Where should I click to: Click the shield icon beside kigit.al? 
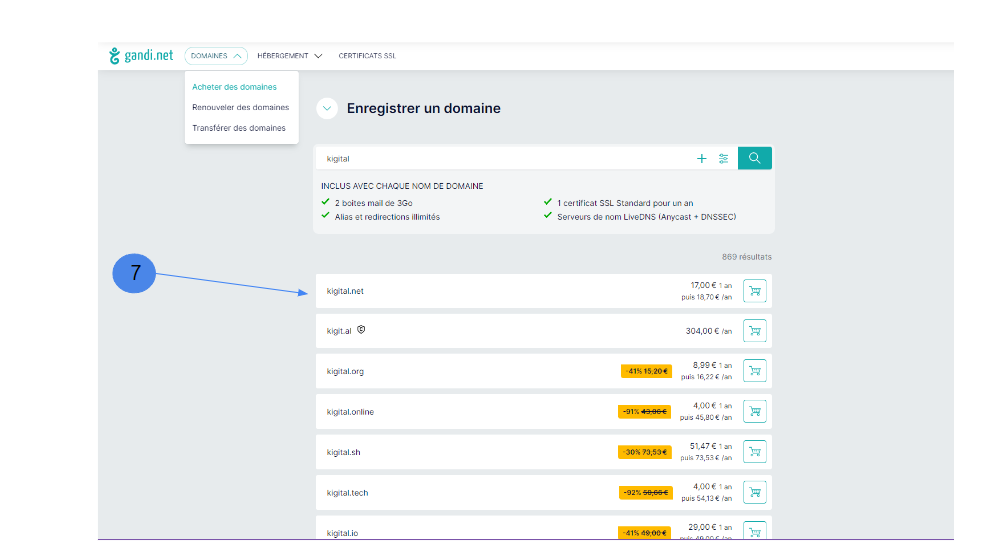pyautogui.click(x=362, y=330)
